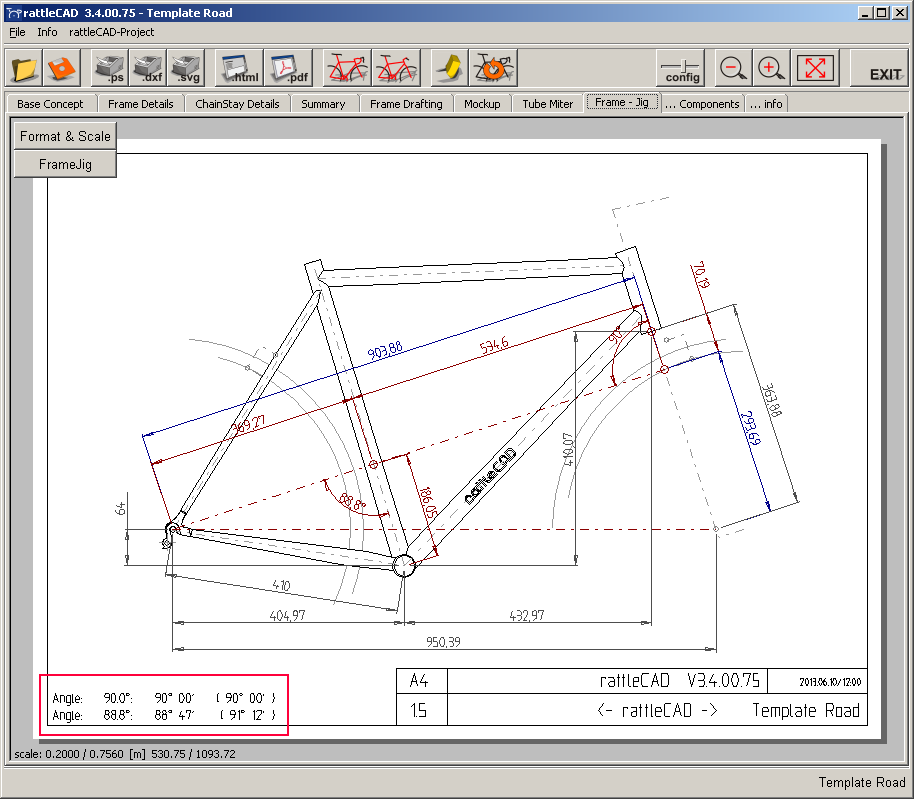
Task: Switch to Base Concept tab
Action: tap(50, 104)
